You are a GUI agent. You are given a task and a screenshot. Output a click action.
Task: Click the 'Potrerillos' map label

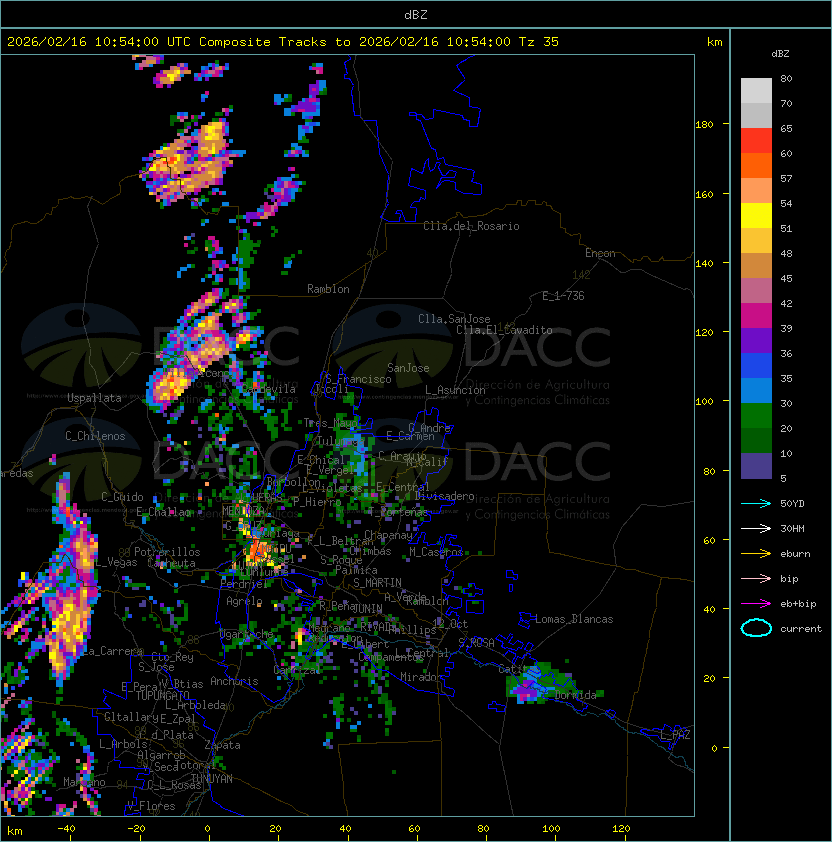pos(167,552)
